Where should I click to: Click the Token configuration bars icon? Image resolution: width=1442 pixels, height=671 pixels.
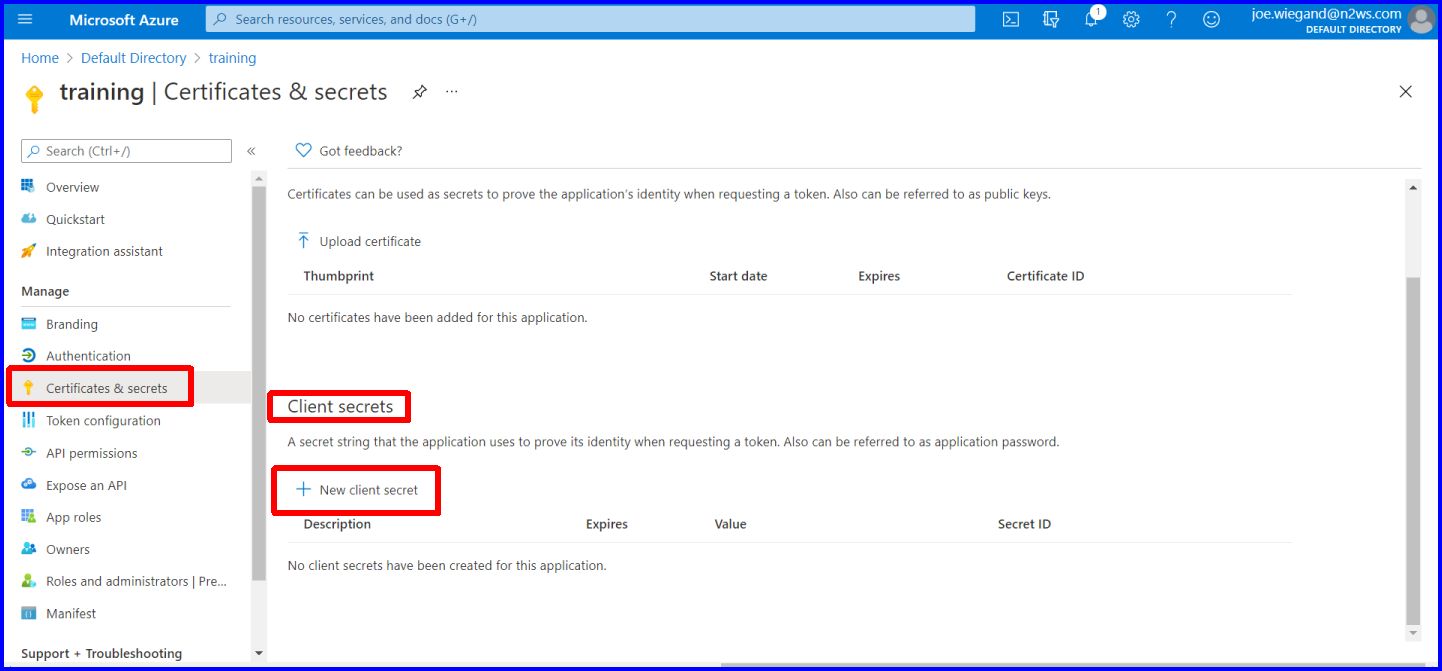point(28,421)
